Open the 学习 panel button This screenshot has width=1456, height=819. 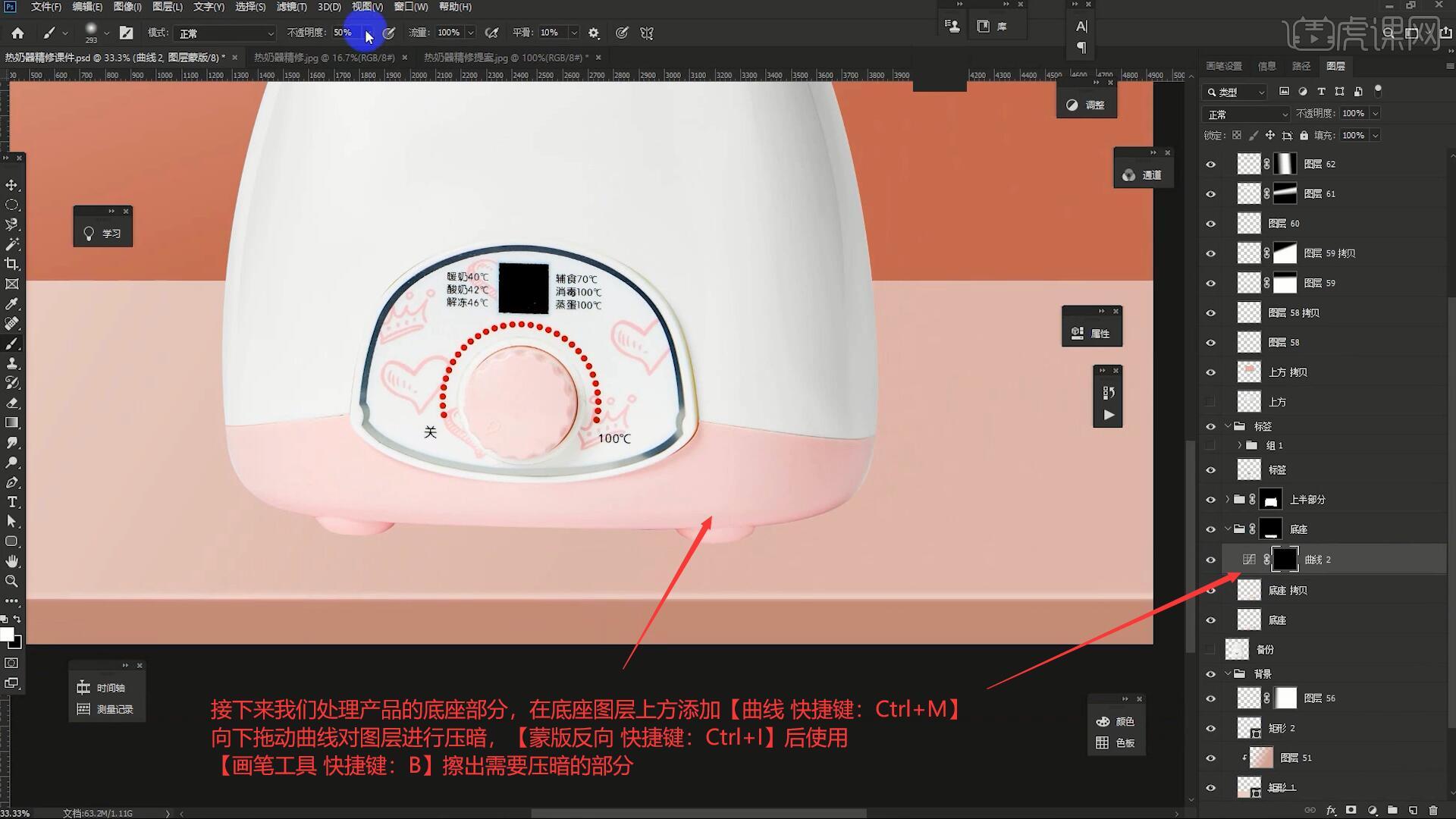point(103,234)
